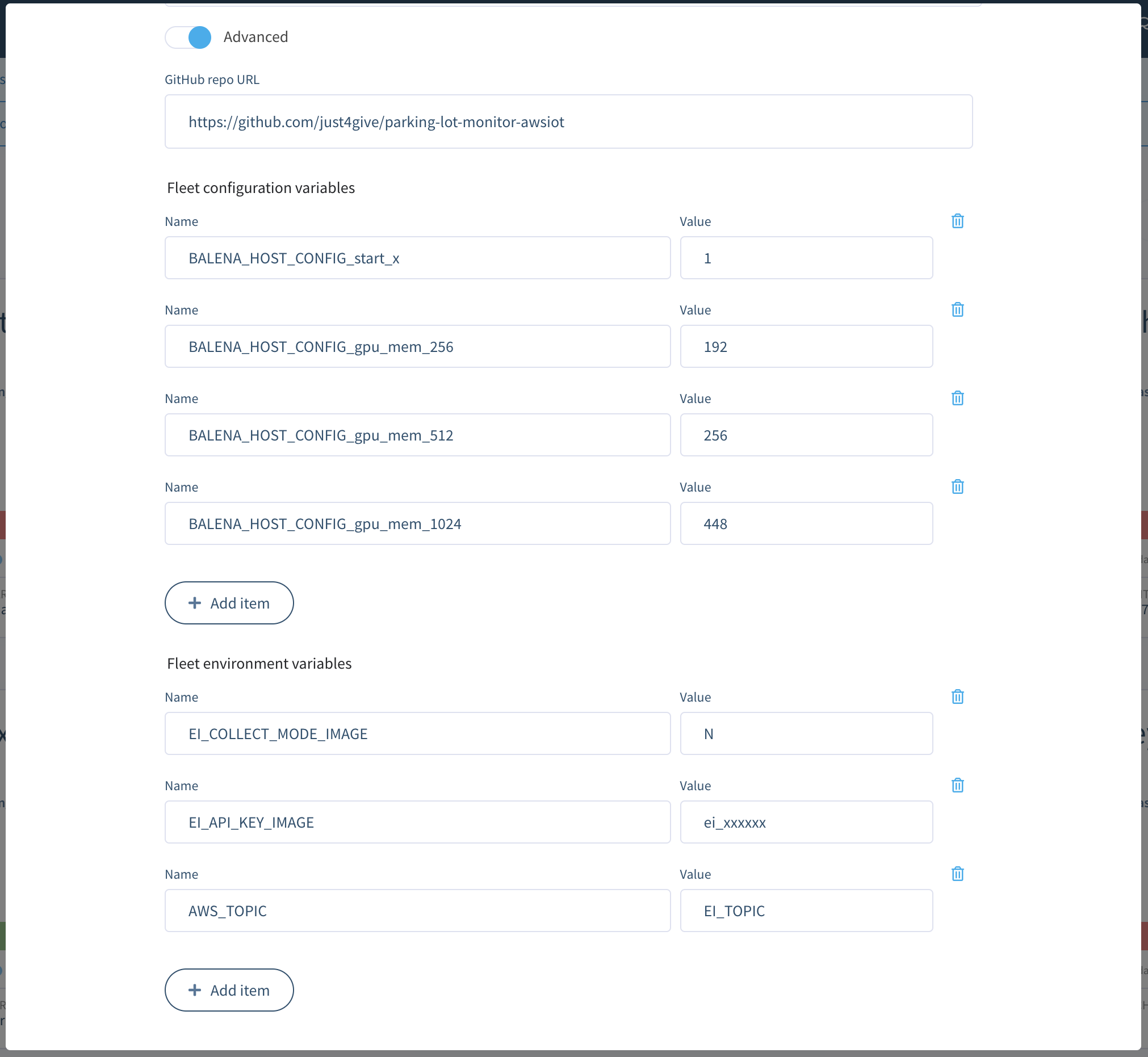Add item under Fleet configuration variables
This screenshot has height=1057, width=1148.
tap(229, 603)
